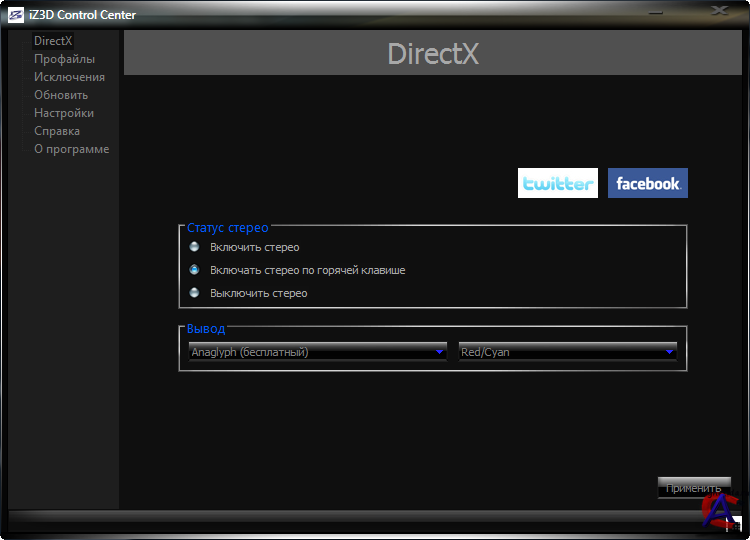Select 'Включать стерео по горячей клавише' option
Screen dimensions: 750x540
pyautogui.click(x=194, y=270)
